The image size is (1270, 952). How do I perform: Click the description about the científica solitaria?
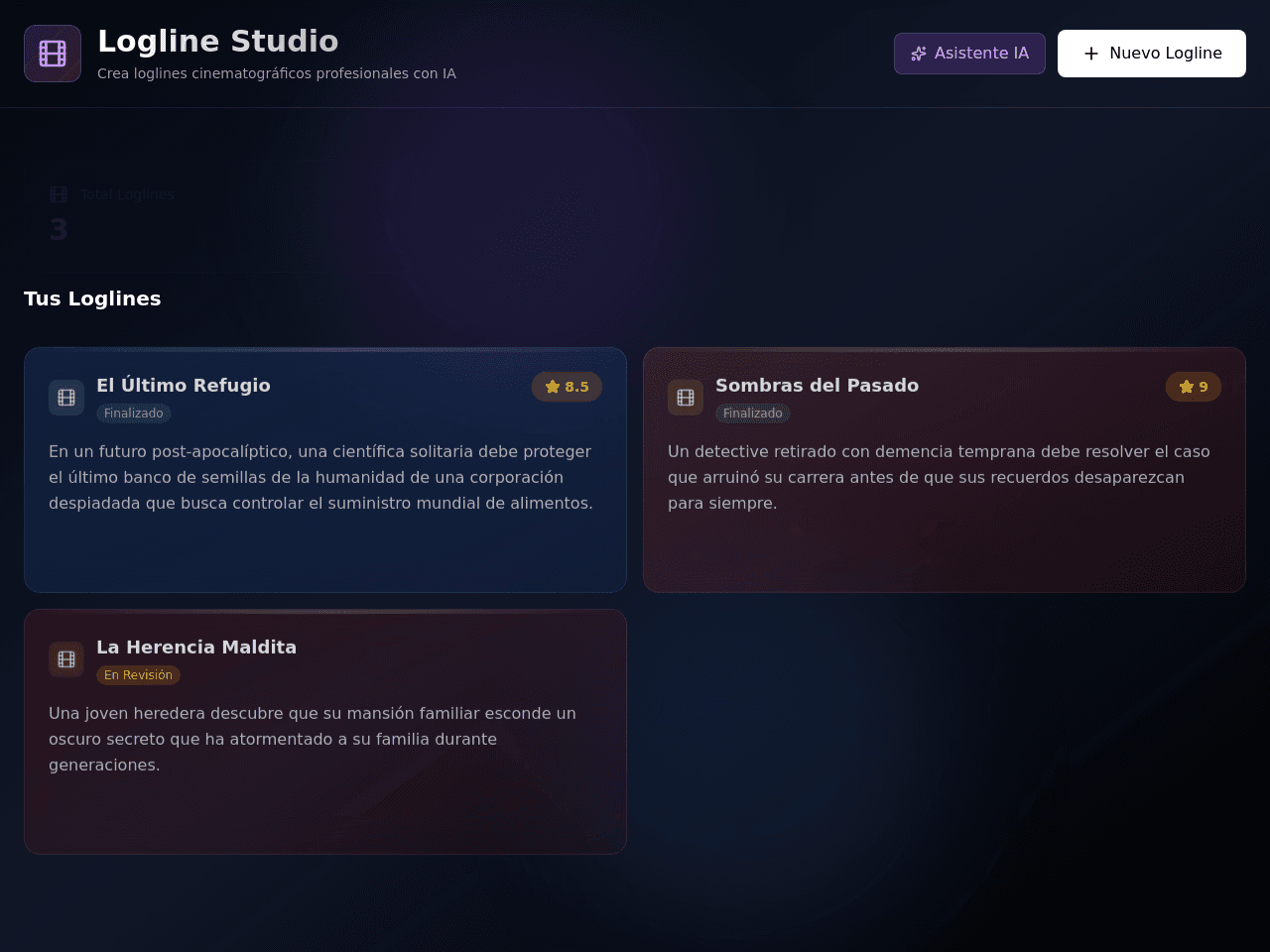321,477
